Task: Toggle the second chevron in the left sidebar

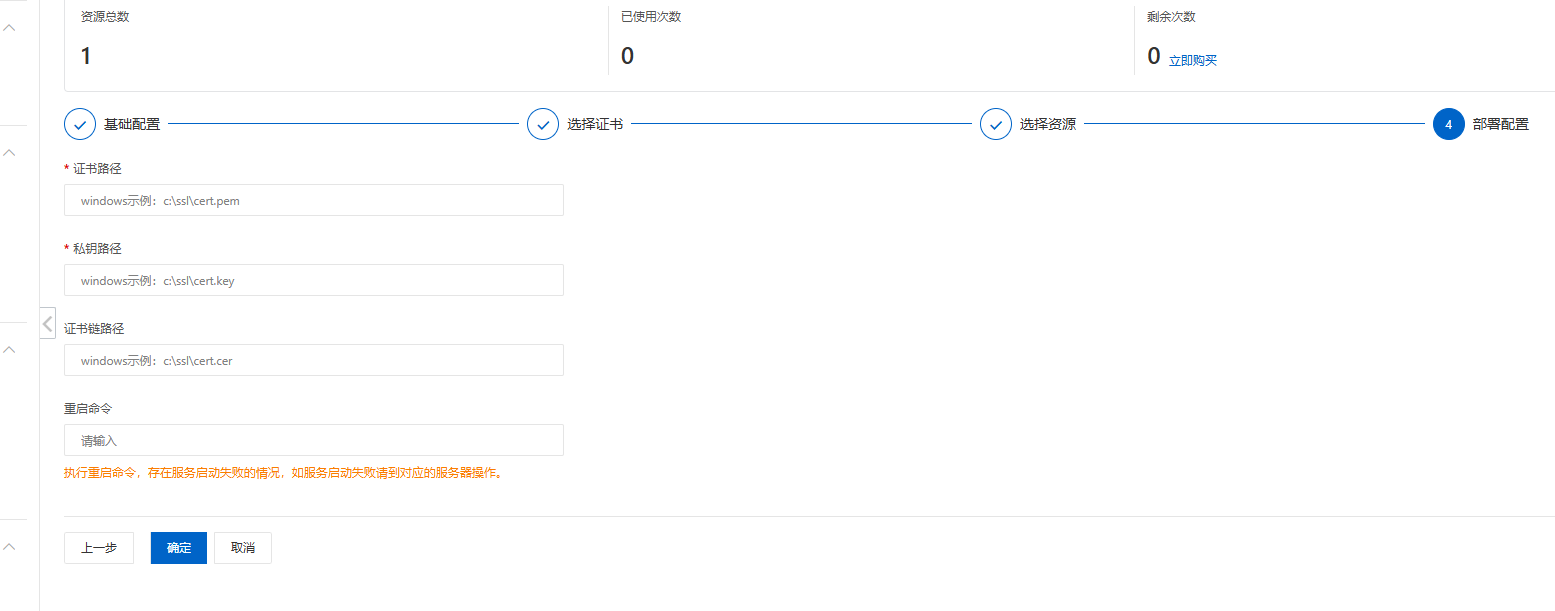Action: coord(10,153)
